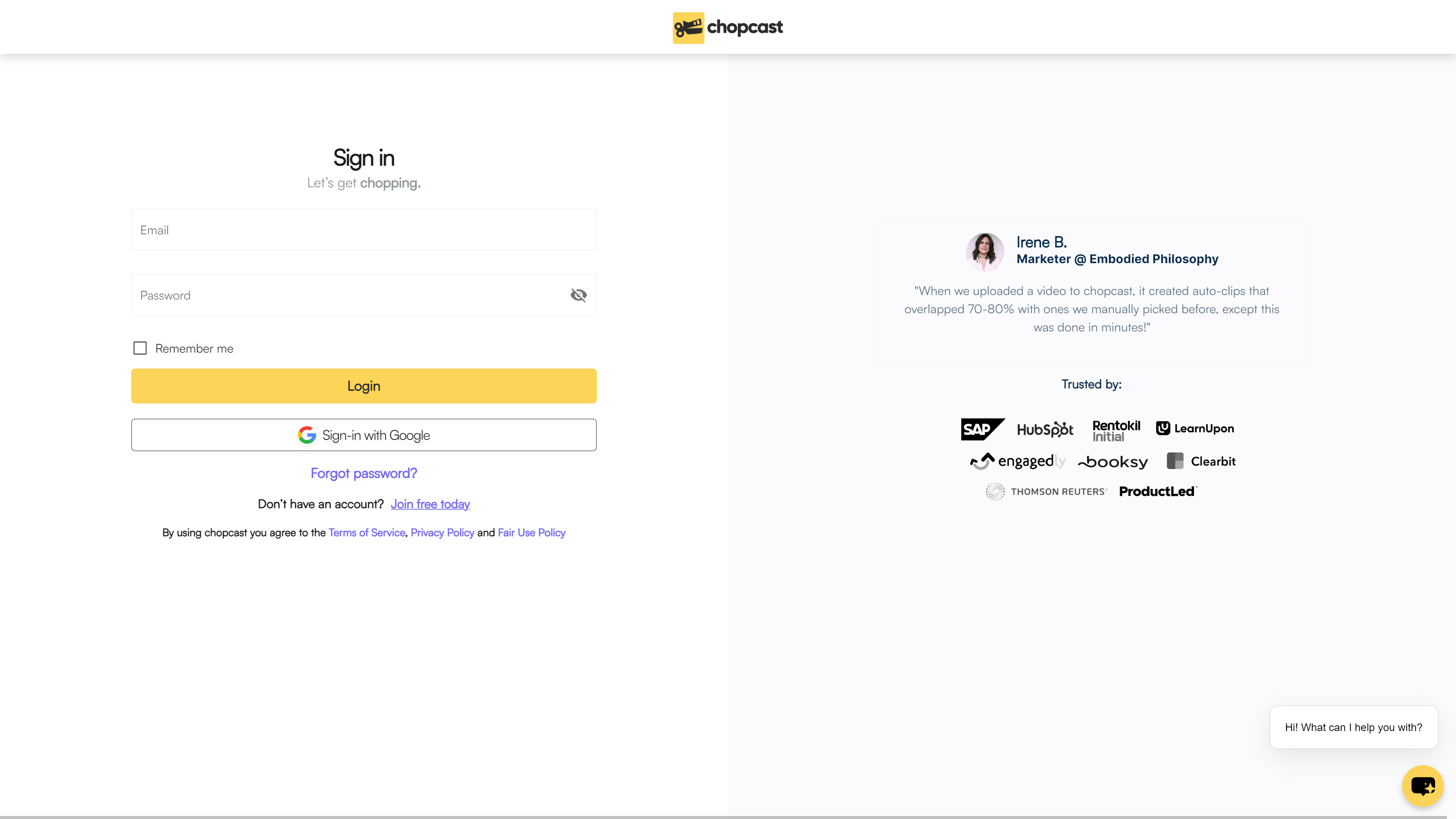1456x819 pixels.
Task: Click the chopcast logo in the header
Action: (728, 27)
